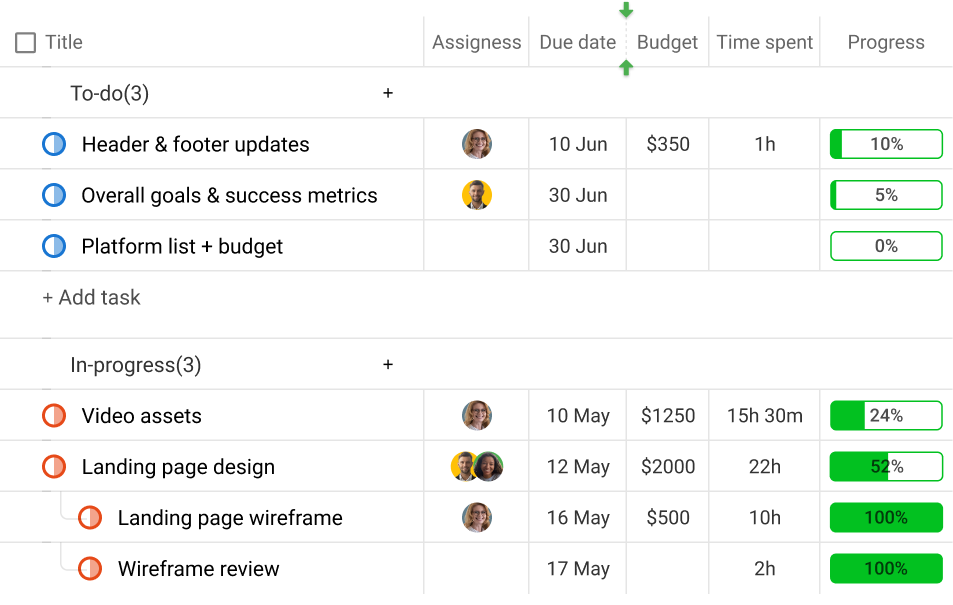Collapse the In-progress(3) group
This screenshot has height=605, width=953.
(136, 364)
